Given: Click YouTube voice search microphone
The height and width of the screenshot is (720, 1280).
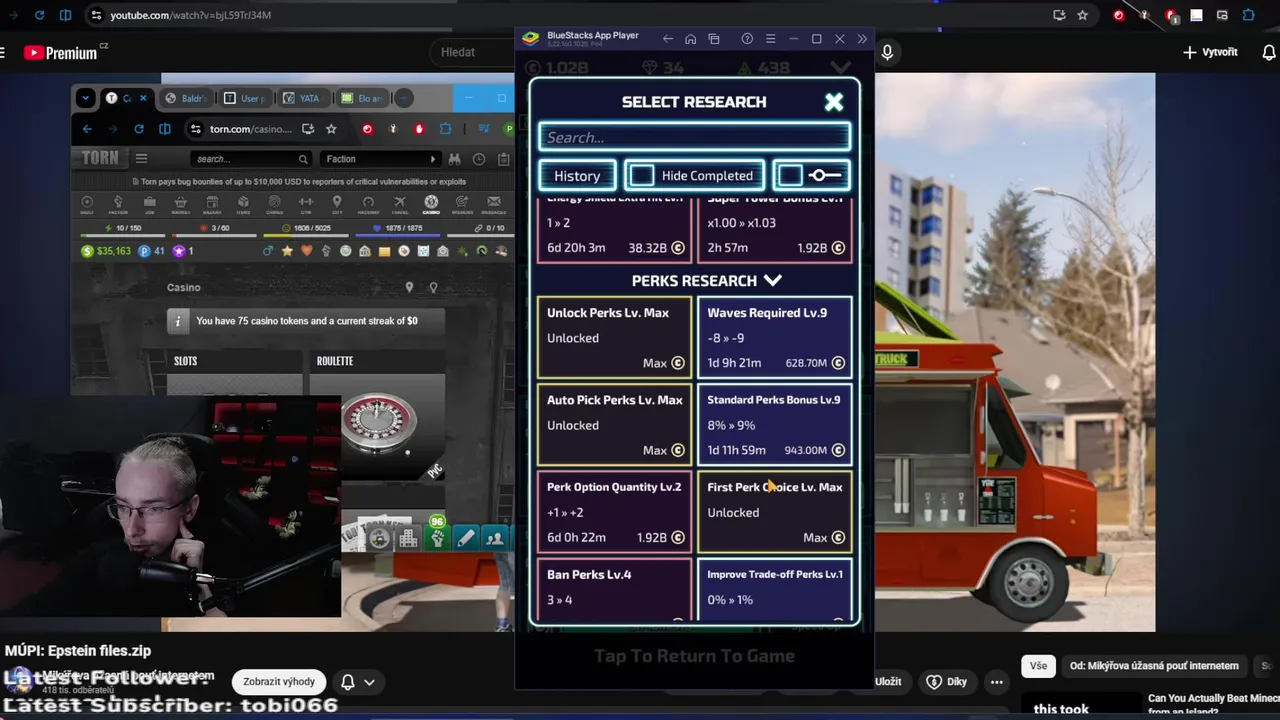Looking at the screenshot, I should click(887, 52).
